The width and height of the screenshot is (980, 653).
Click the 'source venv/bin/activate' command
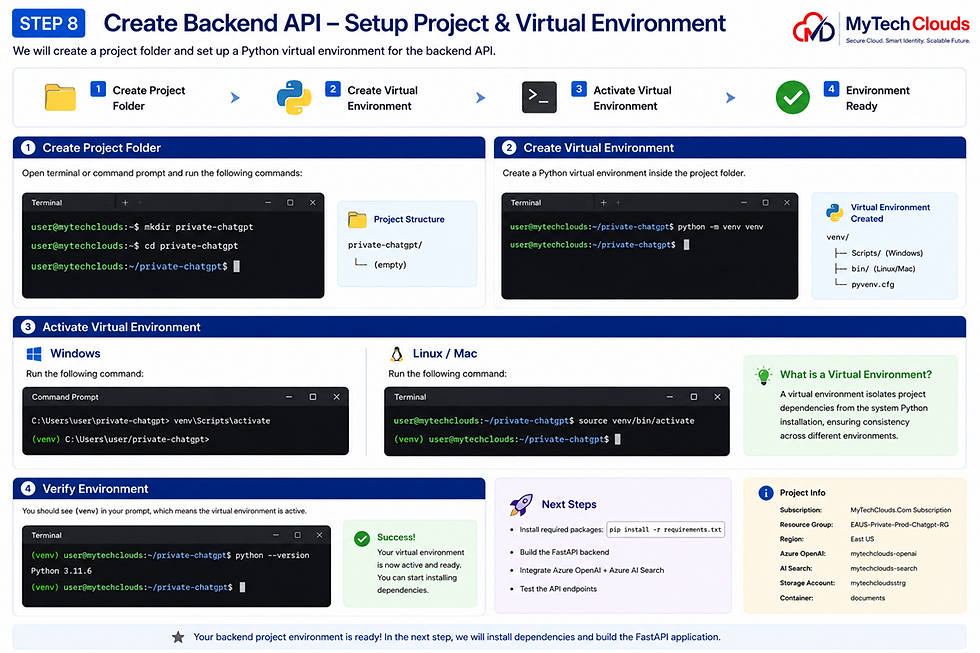click(636, 421)
